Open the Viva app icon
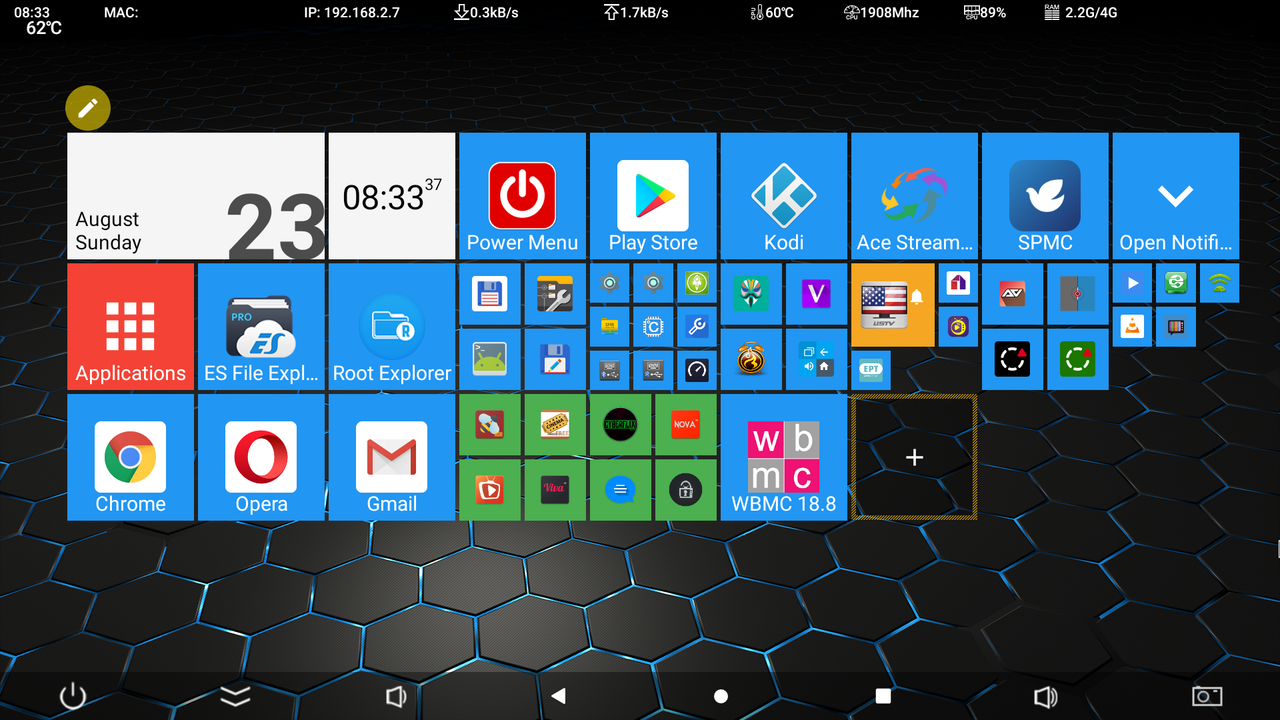1280x720 pixels. (x=555, y=490)
